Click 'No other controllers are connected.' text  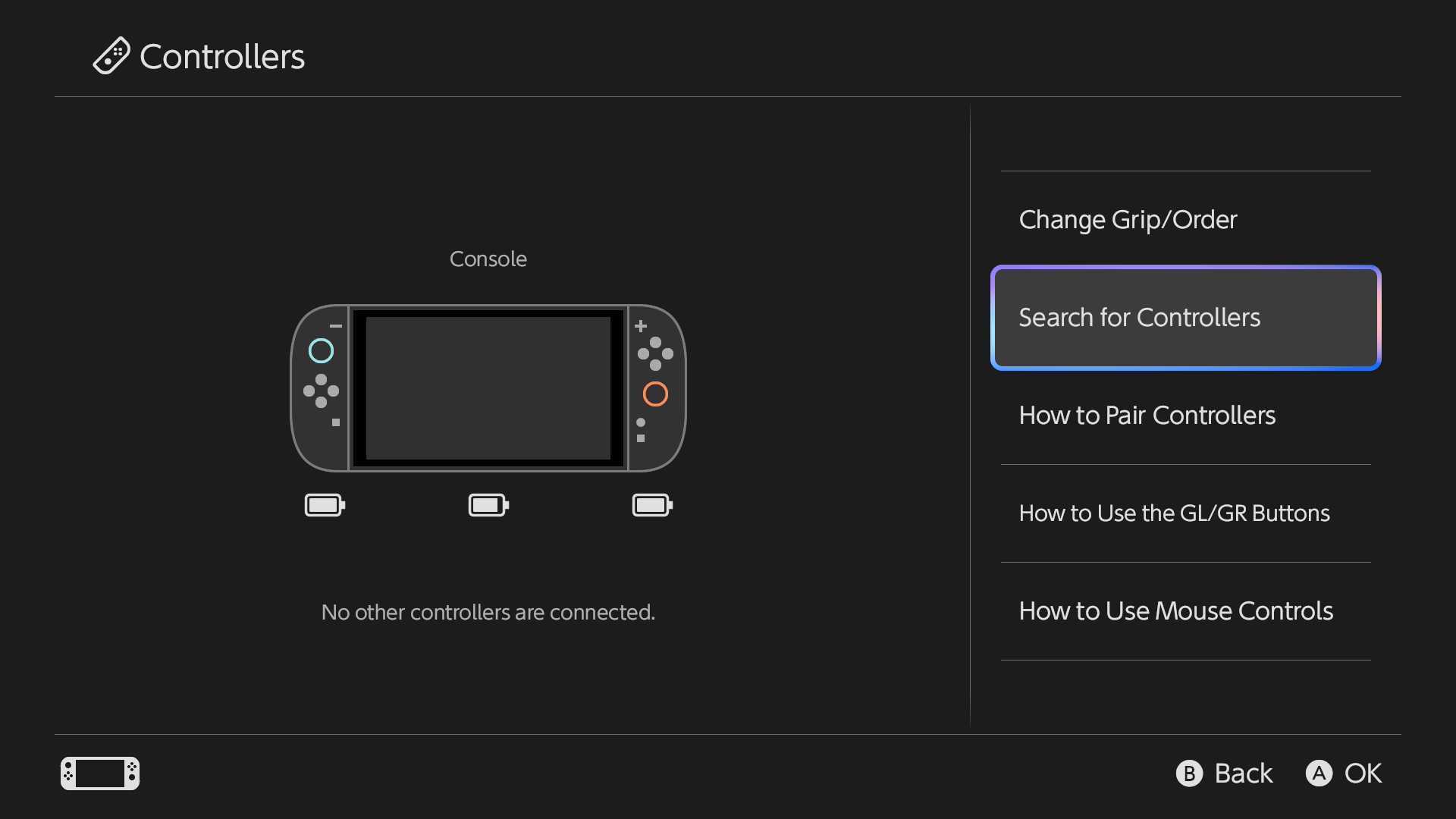pos(488,612)
